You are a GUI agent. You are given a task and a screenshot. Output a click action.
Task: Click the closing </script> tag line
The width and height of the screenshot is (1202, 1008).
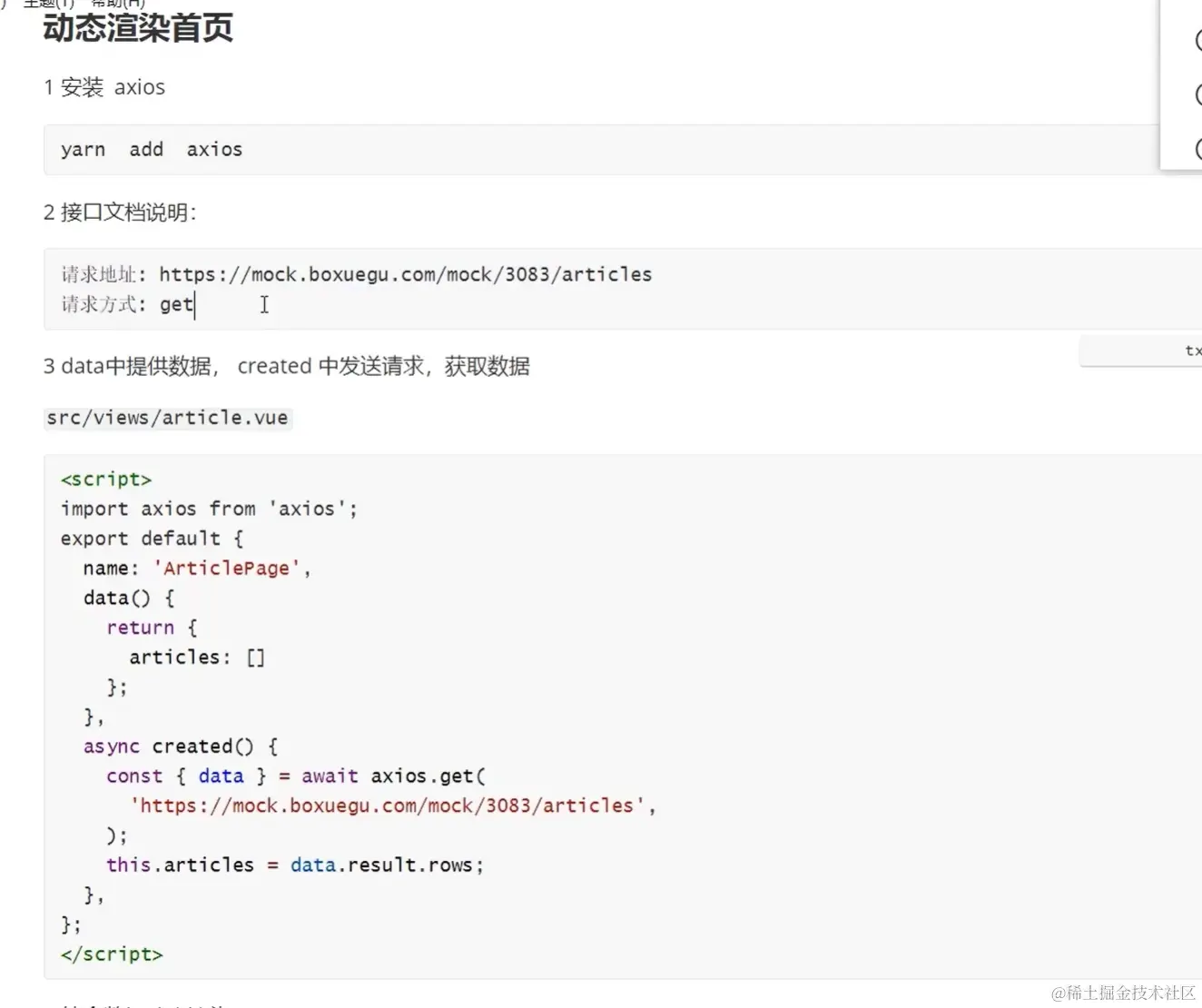click(x=112, y=954)
